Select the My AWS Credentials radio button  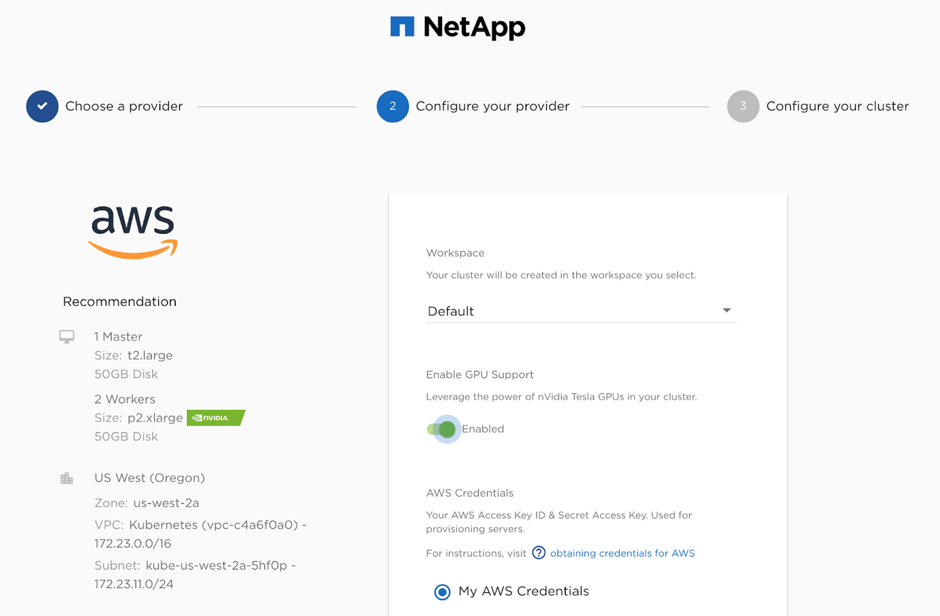442,592
